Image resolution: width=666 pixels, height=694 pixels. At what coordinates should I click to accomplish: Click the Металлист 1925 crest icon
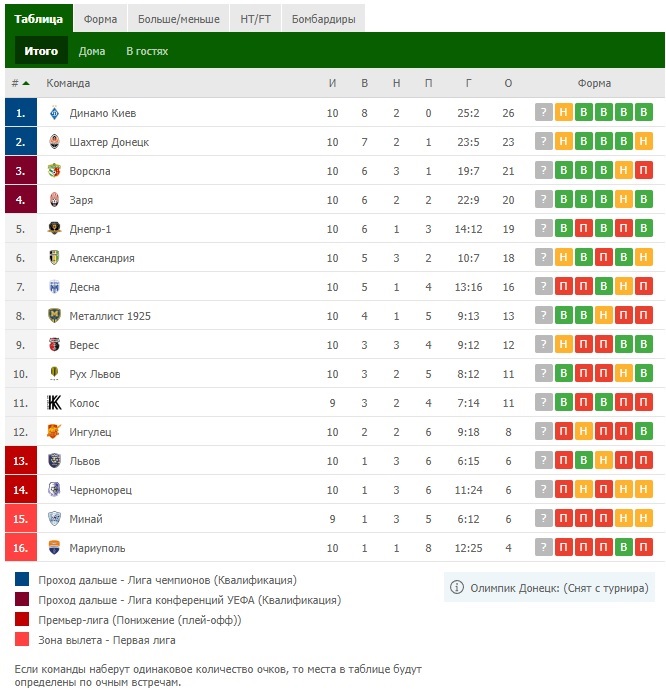(54, 316)
